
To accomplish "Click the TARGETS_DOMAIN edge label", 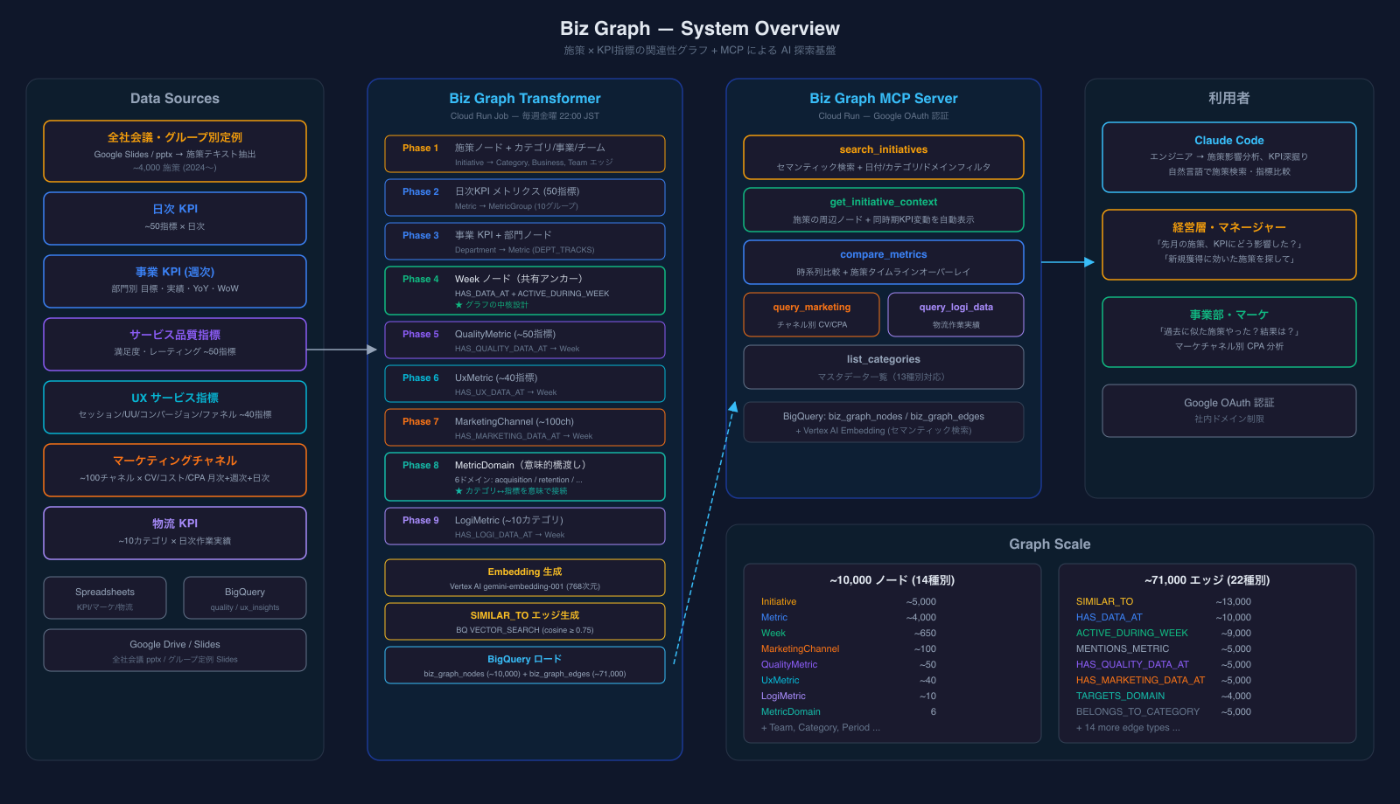I will (1120, 696).
